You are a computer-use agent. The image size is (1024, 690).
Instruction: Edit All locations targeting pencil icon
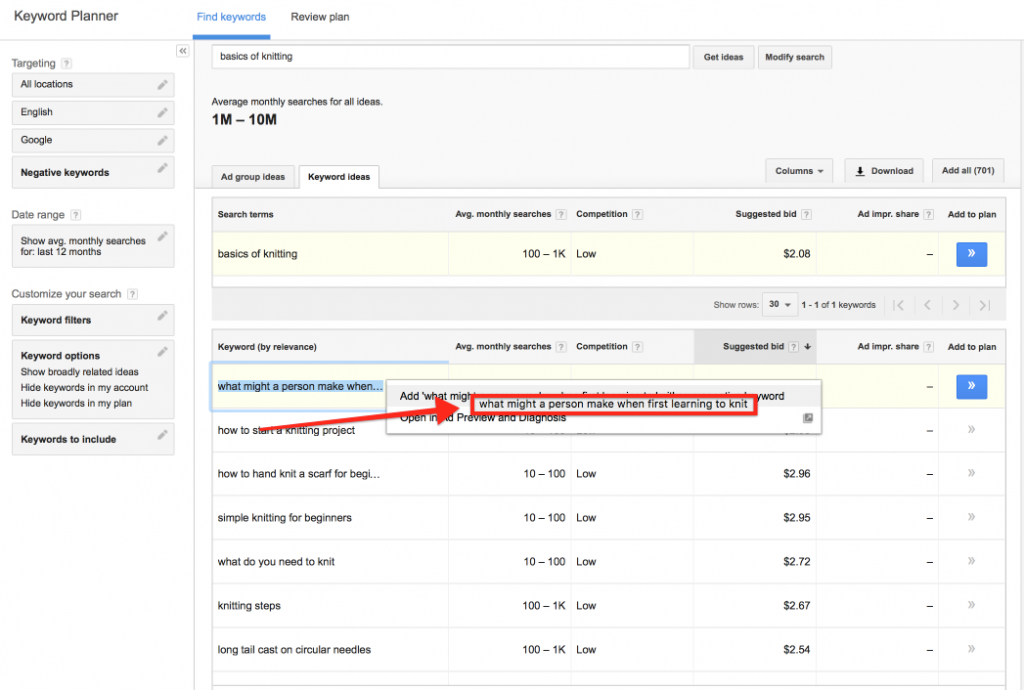pyautogui.click(x=162, y=84)
